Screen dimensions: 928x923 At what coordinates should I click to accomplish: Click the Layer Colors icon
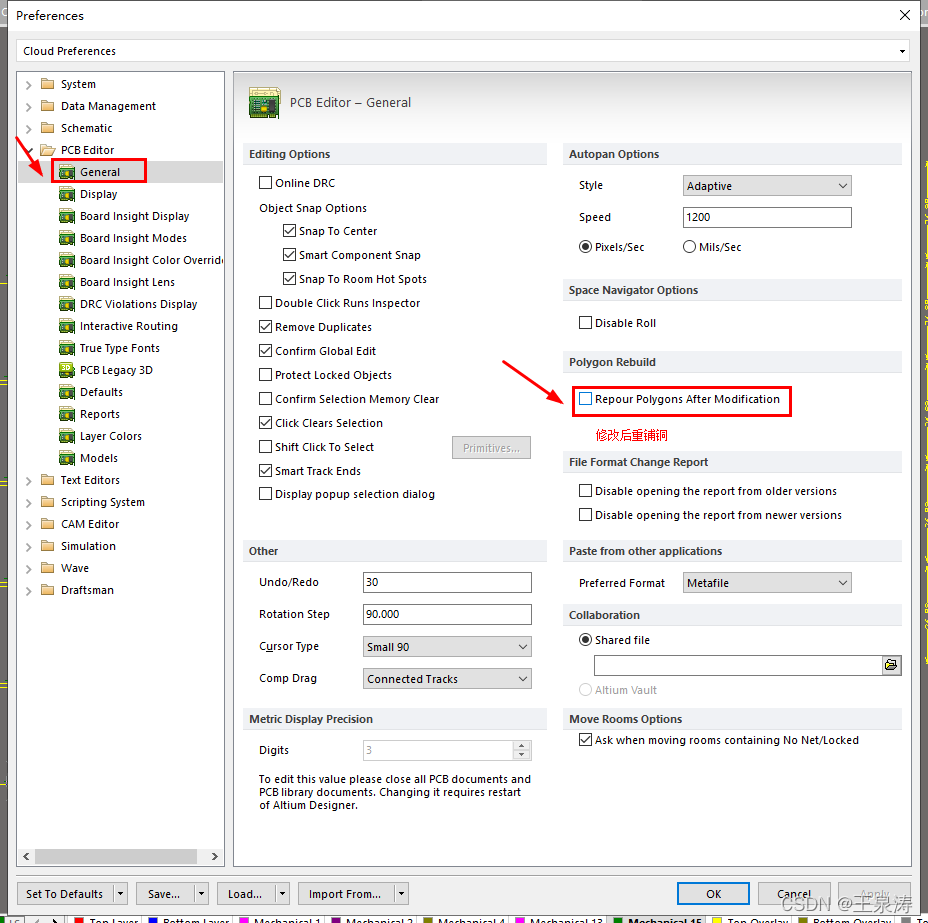pos(67,436)
